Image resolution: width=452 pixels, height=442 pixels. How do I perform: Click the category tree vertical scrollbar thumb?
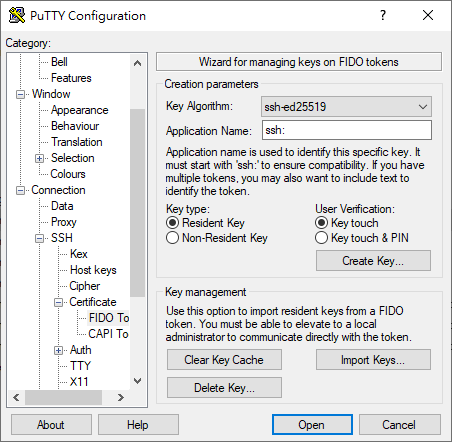tap(137, 203)
